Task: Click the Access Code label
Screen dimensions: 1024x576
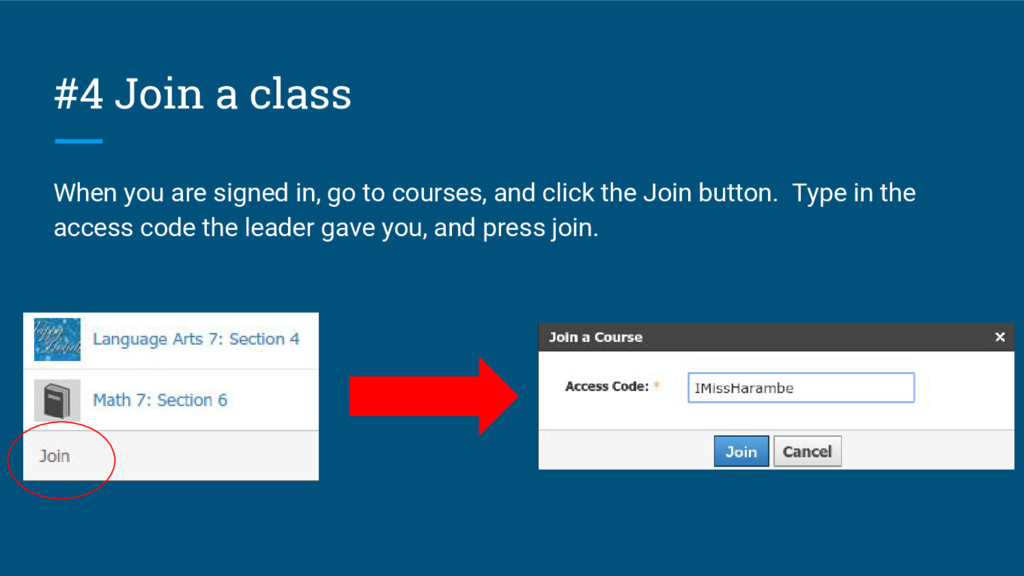Action: 607,386
